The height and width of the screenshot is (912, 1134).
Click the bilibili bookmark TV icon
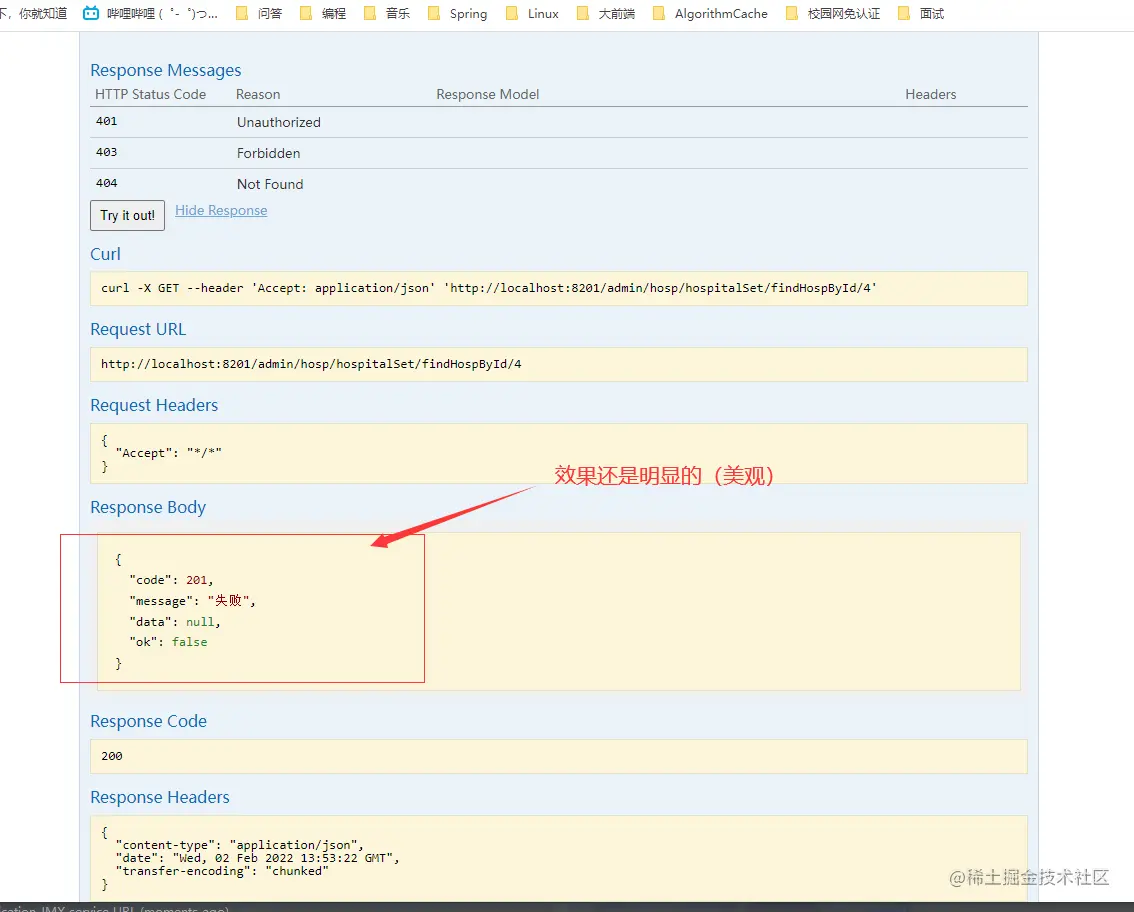[x=91, y=13]
